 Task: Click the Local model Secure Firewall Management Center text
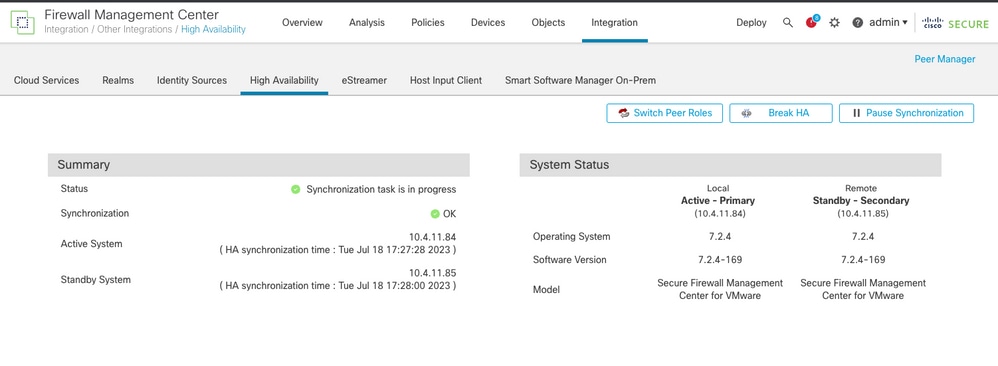tap(720, 289)
